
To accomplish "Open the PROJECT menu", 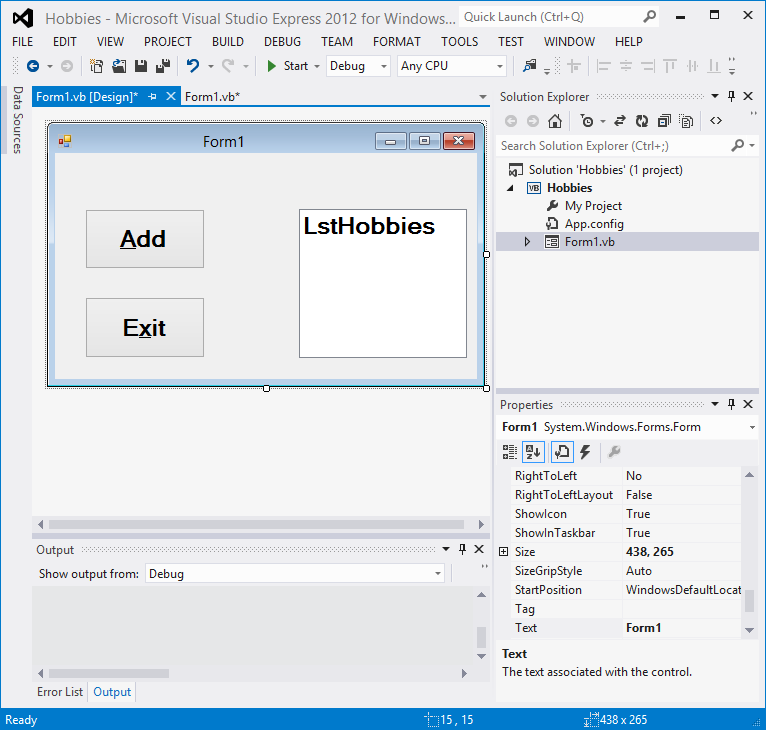I will click(168, 42).
